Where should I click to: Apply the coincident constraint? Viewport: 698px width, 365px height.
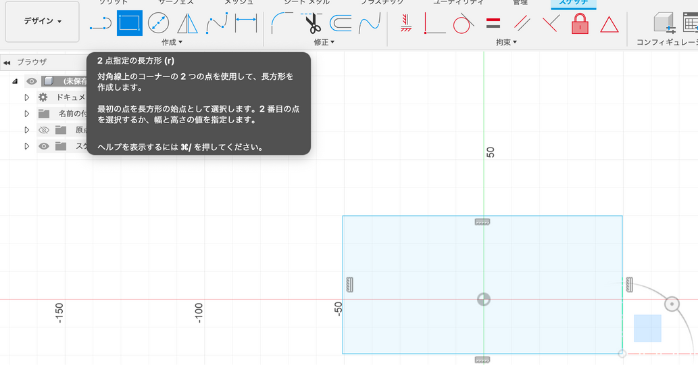434,23
